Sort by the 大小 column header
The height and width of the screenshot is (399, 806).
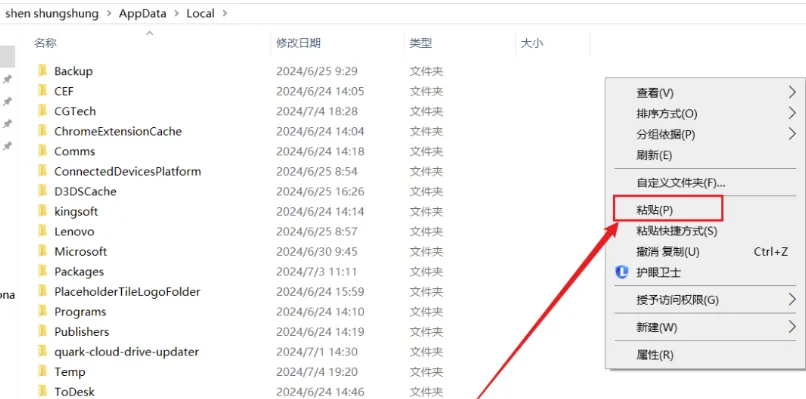[532, 43]
